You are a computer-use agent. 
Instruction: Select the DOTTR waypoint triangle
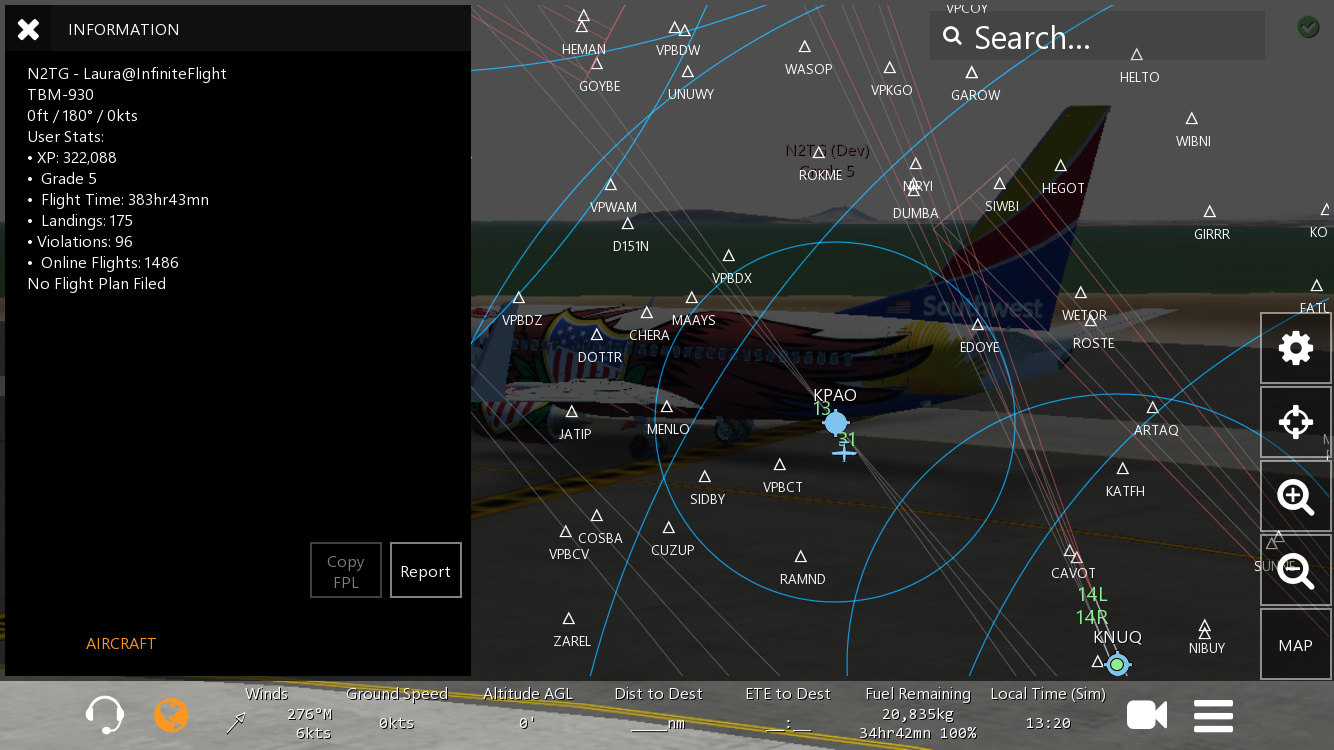click(597, 334)
